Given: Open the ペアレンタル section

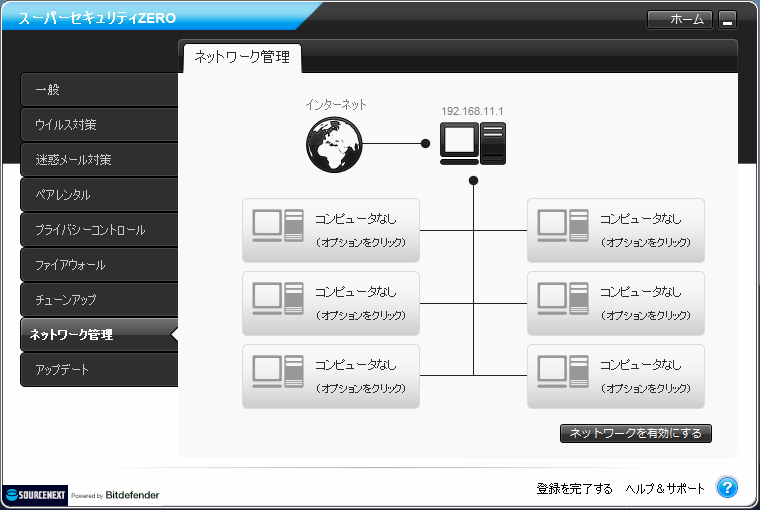Looking at the screenshot, I should coord(99,195).
